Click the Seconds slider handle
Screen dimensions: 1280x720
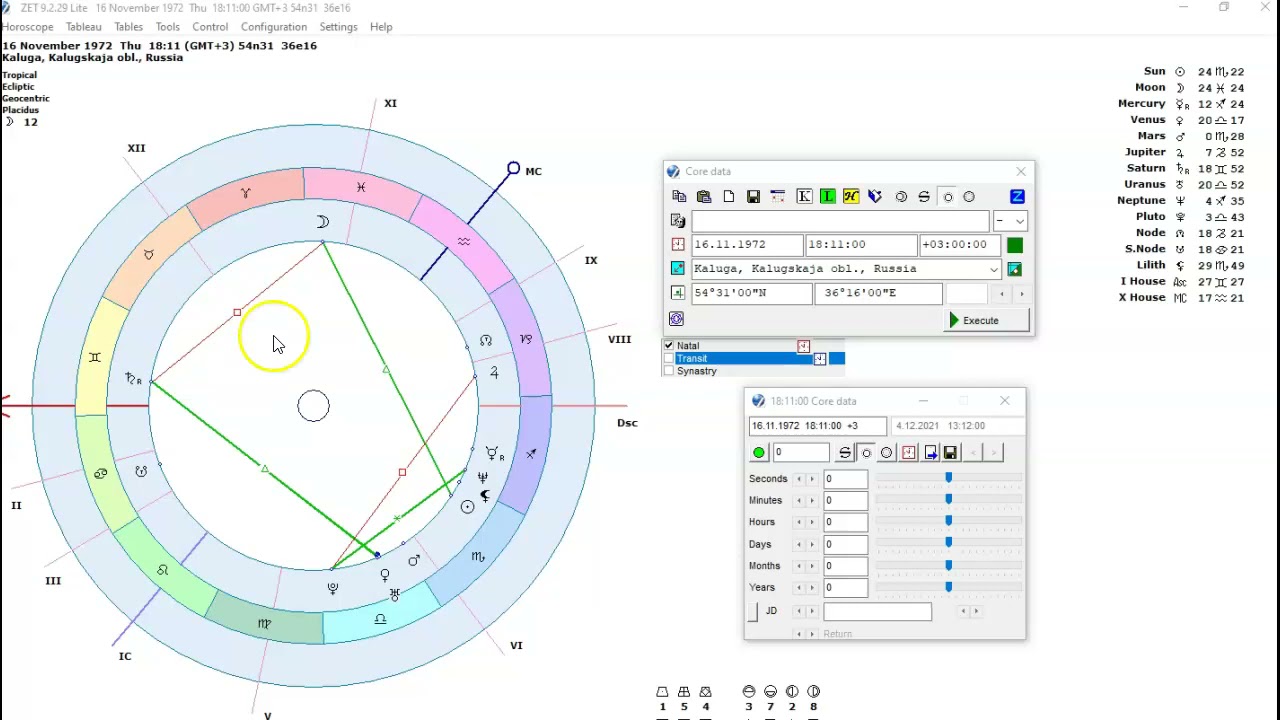949,479
